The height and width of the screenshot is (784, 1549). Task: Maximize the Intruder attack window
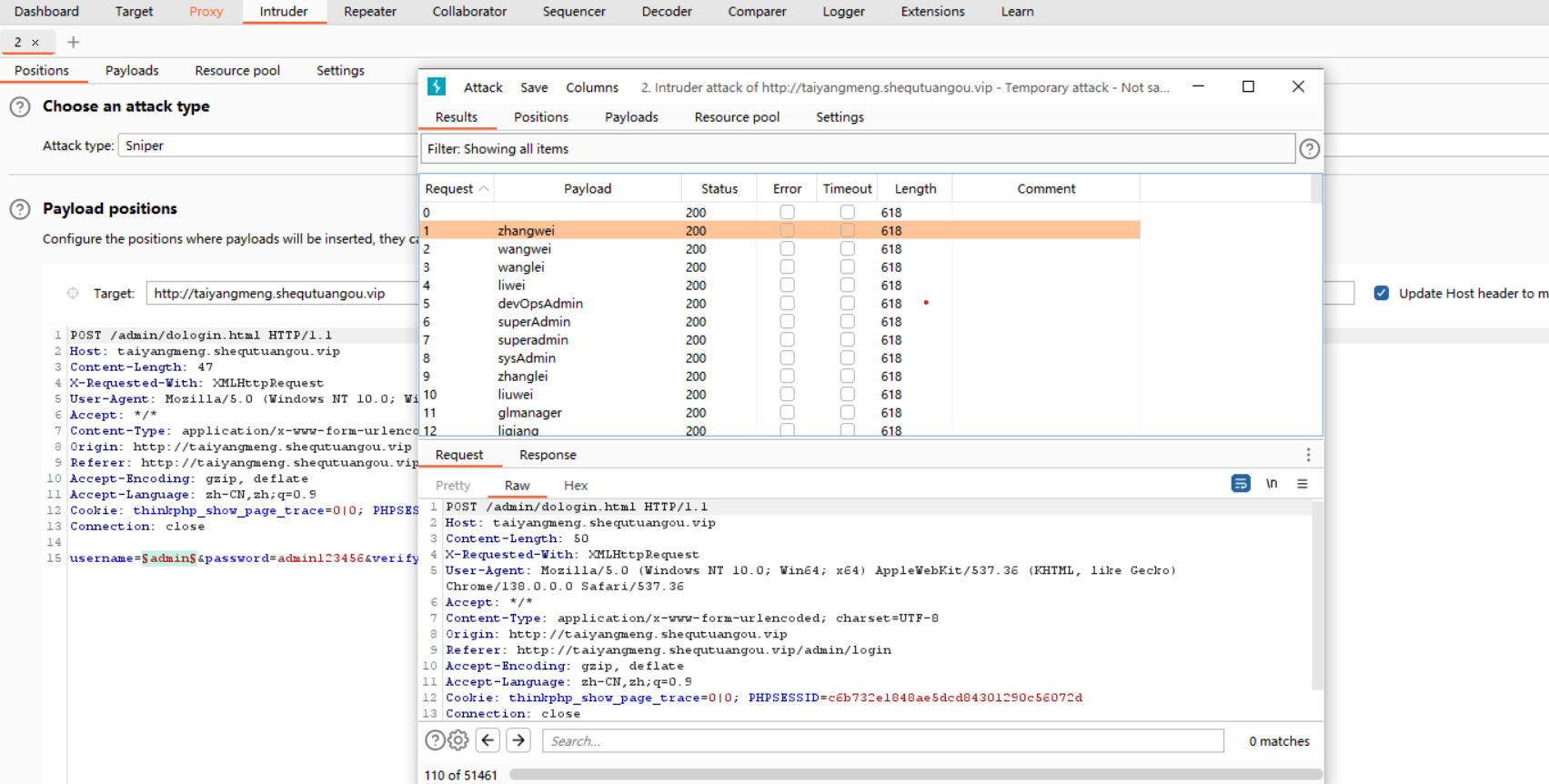[1248, 86]
